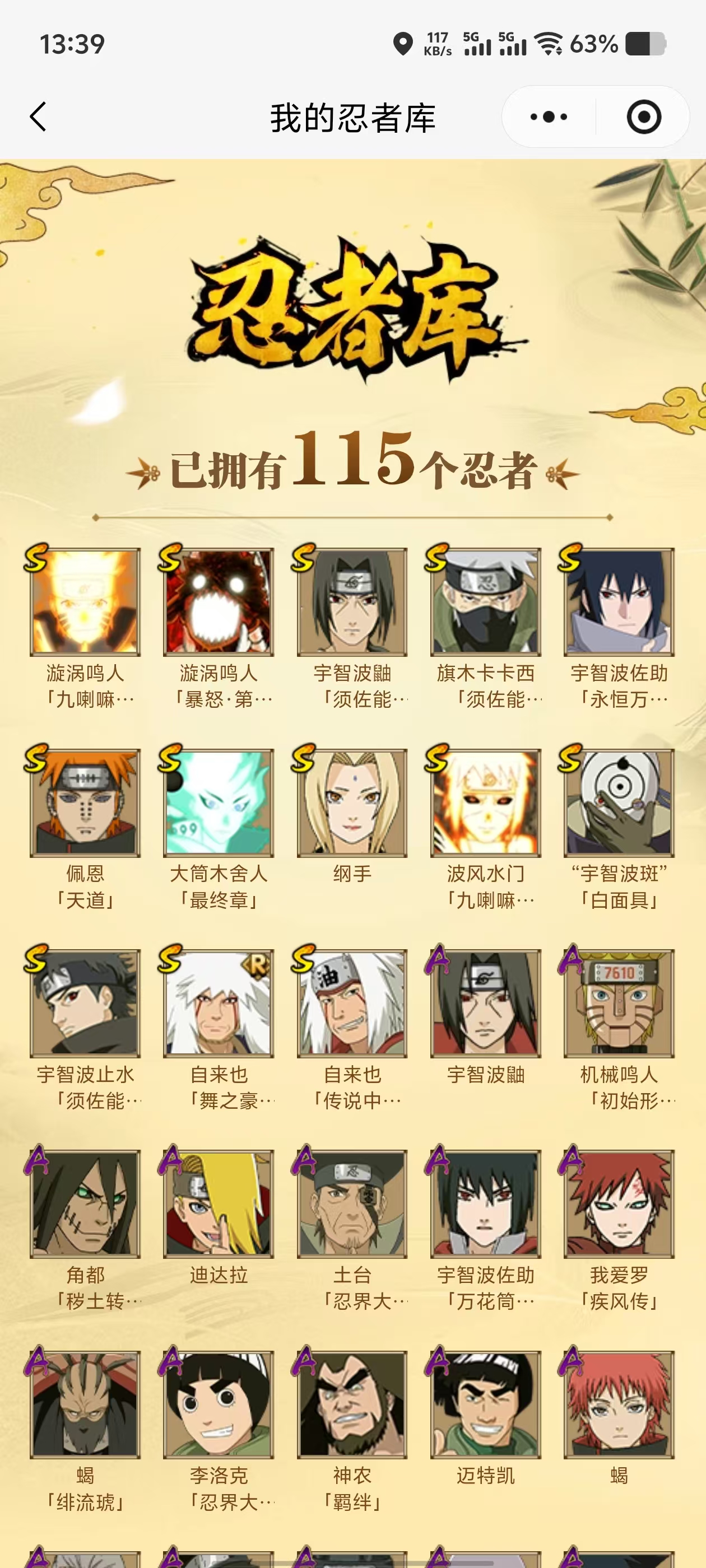Screen dimensions: 706x1568
Task: Tap 李洛克 ninja portrait
Action: point(219,1404)
